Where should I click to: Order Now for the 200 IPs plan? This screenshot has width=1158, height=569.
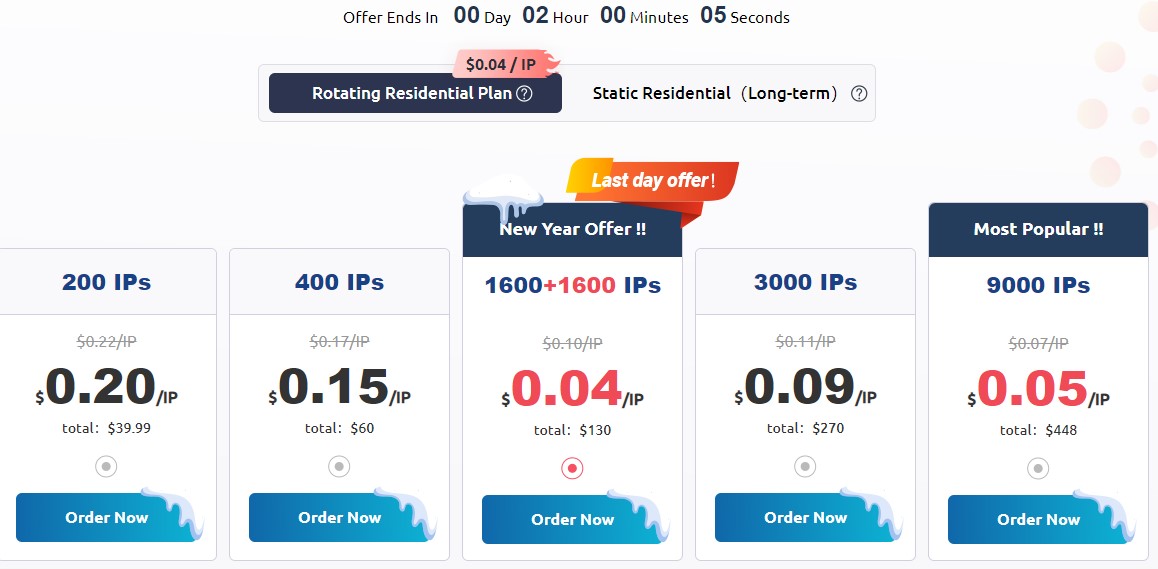(x=106, y=517)
